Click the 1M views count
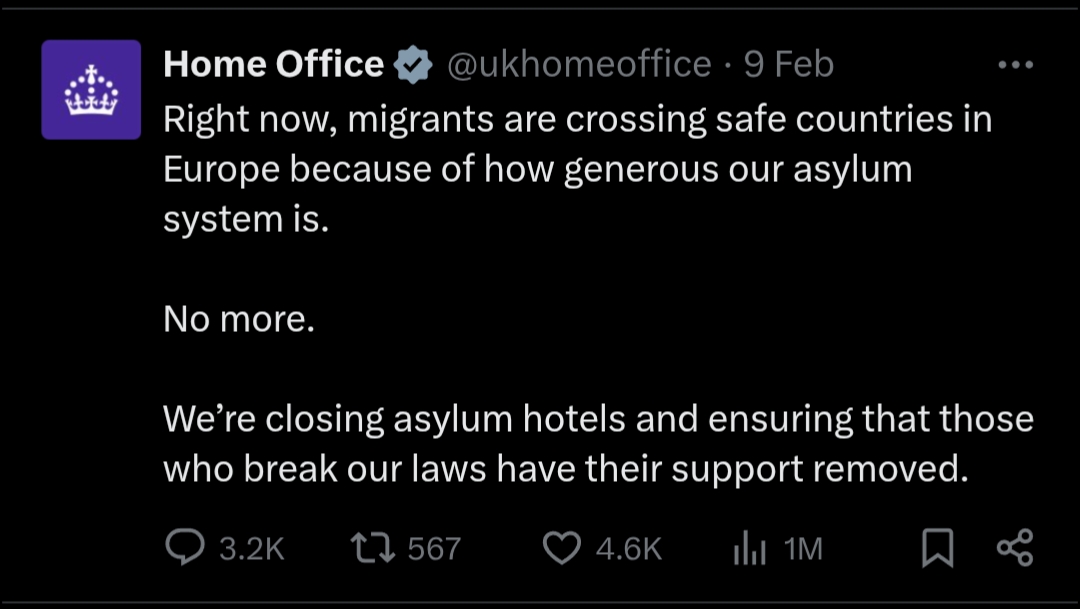The width and height of the screenshot is (1080, 609). 803,548
